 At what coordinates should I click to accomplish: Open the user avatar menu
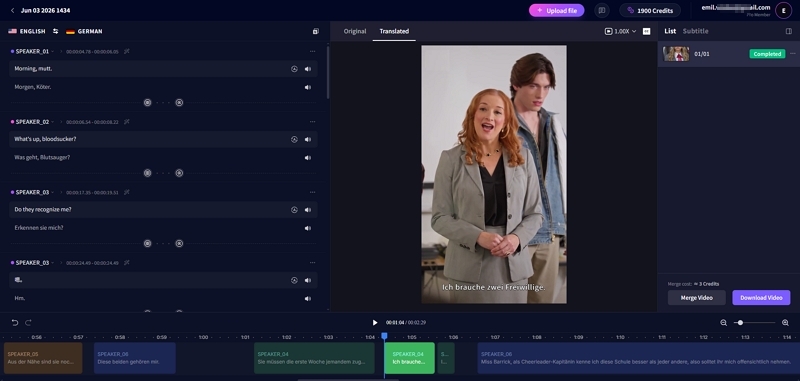783,10
